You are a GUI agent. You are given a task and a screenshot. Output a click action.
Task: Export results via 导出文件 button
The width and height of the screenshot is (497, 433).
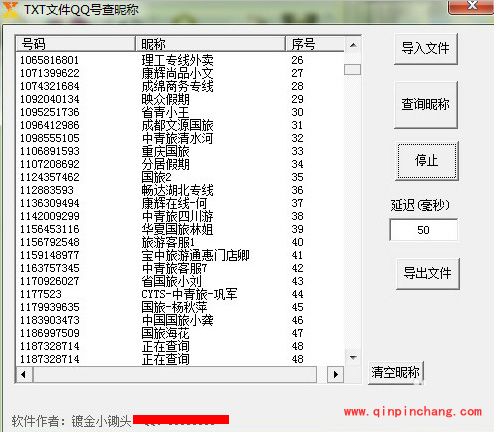(x=427, y=273)
